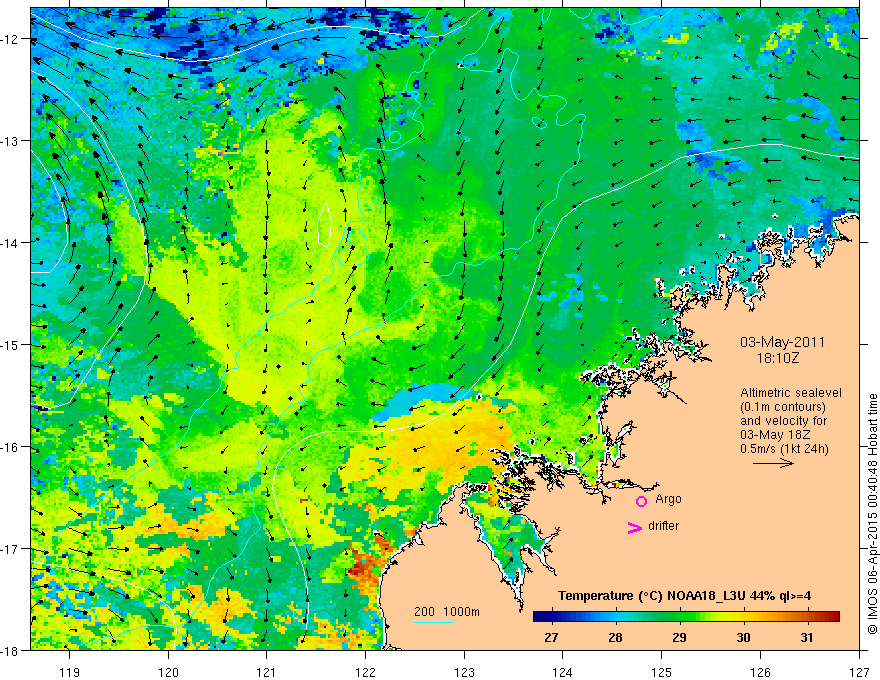
Task: Click the Temperature NOAA18_L3U legend title
Action: (x=684, y=596)
